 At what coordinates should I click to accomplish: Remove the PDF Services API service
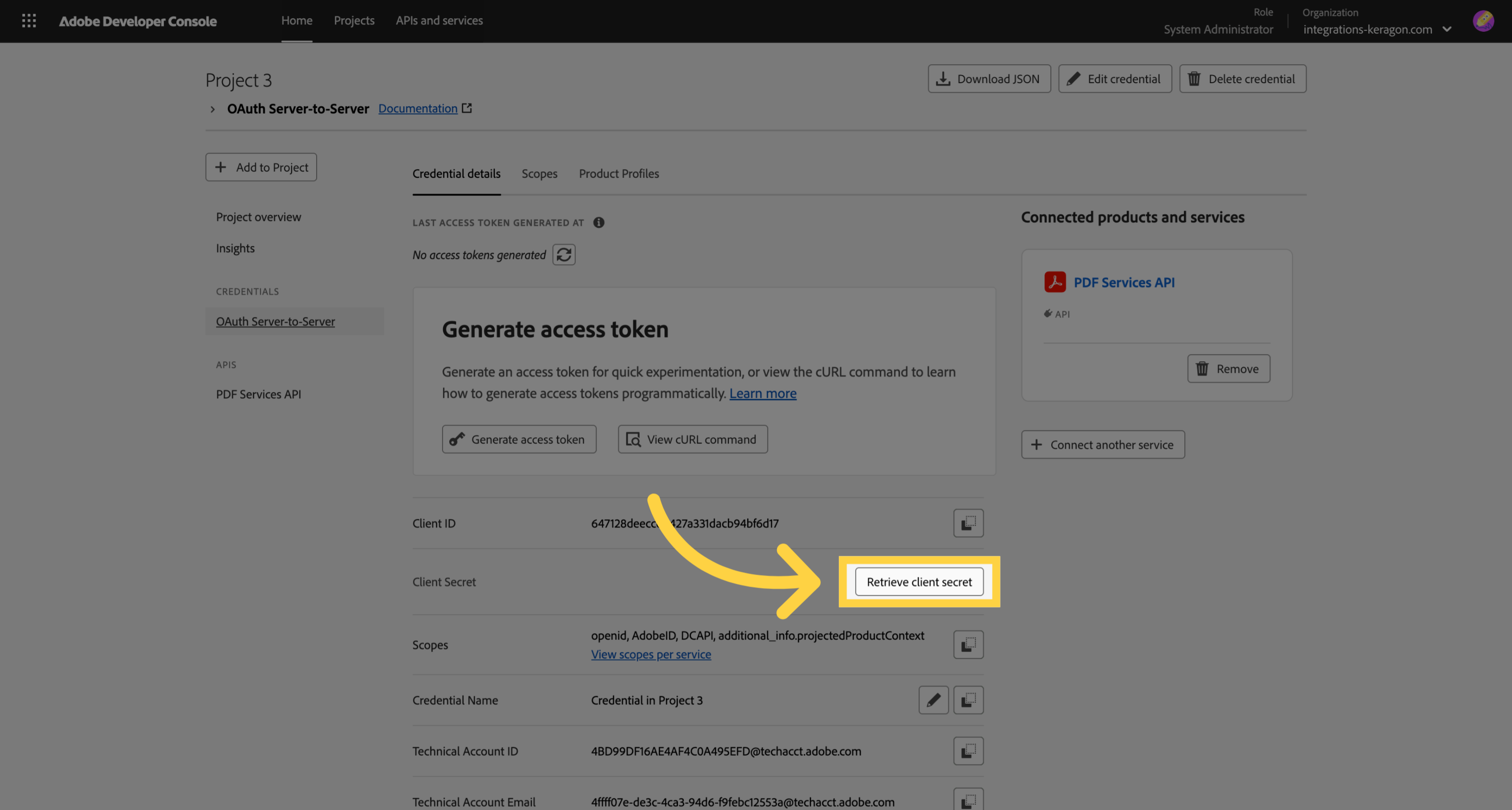(1229, 368)
